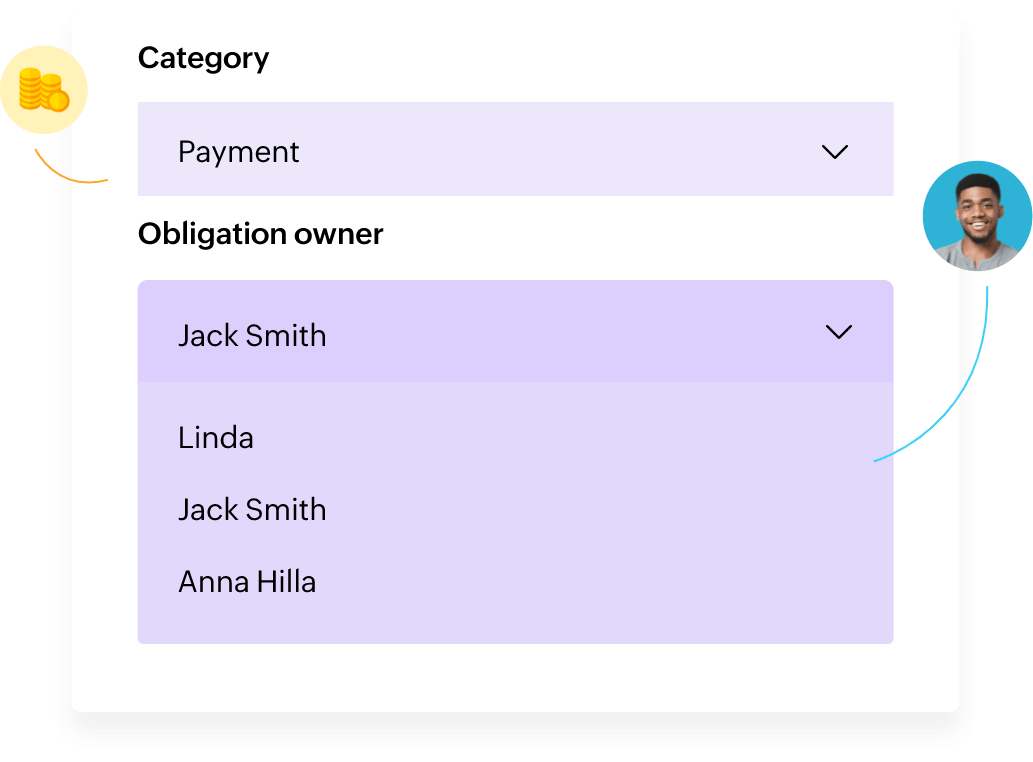
Task: Click empty area below Anna Hilla option
Action: (514, 622)
